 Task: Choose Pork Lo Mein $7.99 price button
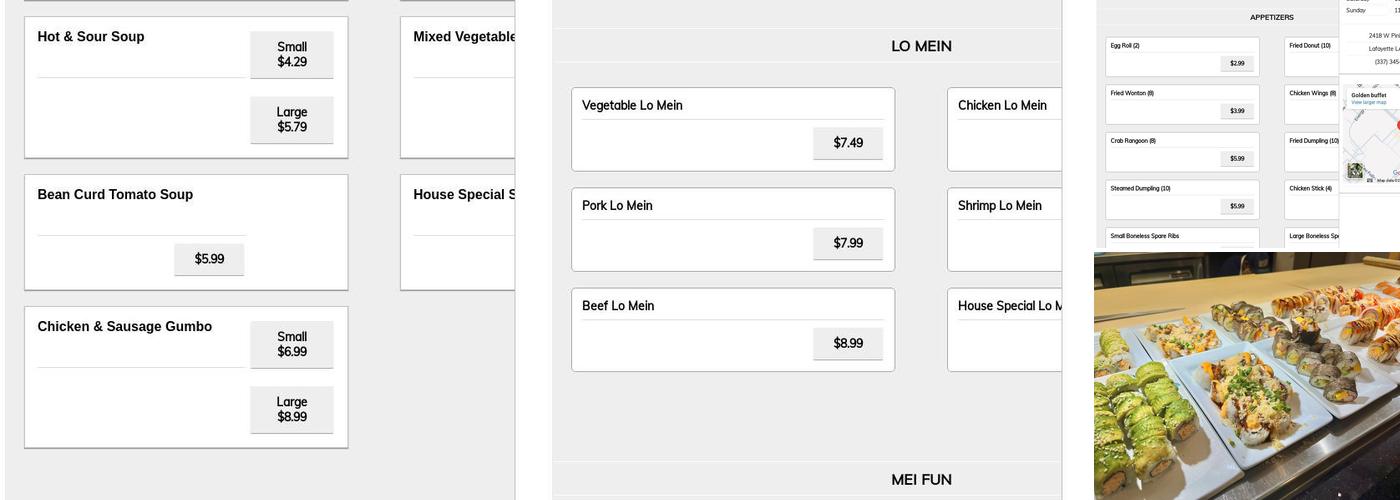click(x=848, y=243)
